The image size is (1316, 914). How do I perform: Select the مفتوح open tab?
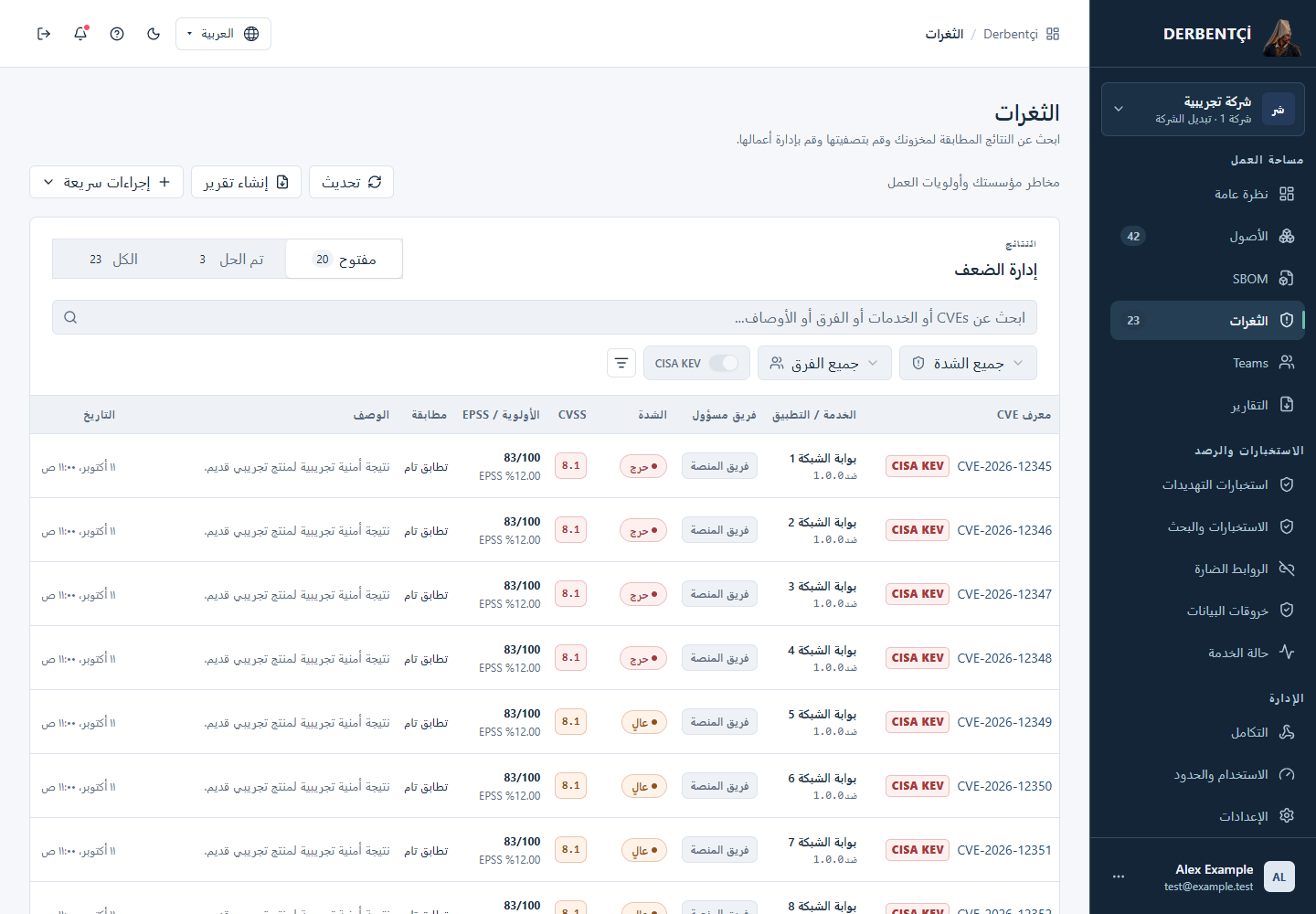pos(345,260)
